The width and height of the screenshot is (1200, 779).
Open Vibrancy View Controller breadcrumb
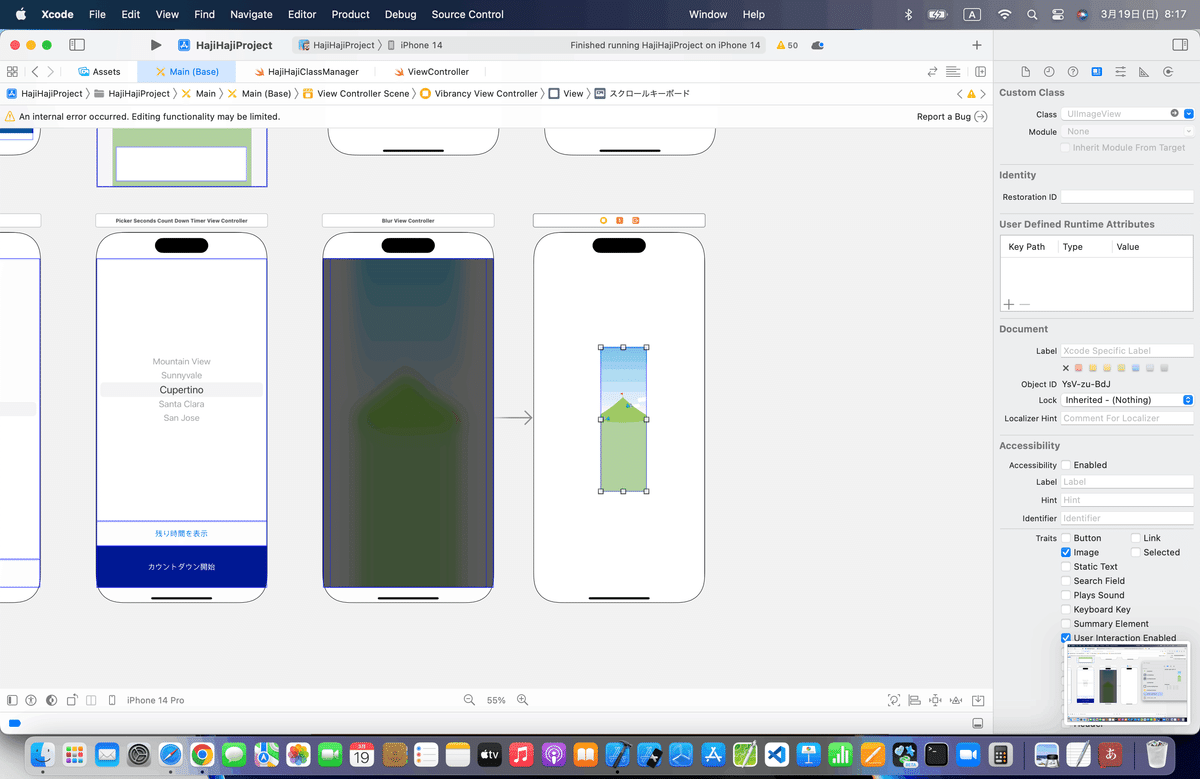tap(478, 94)
